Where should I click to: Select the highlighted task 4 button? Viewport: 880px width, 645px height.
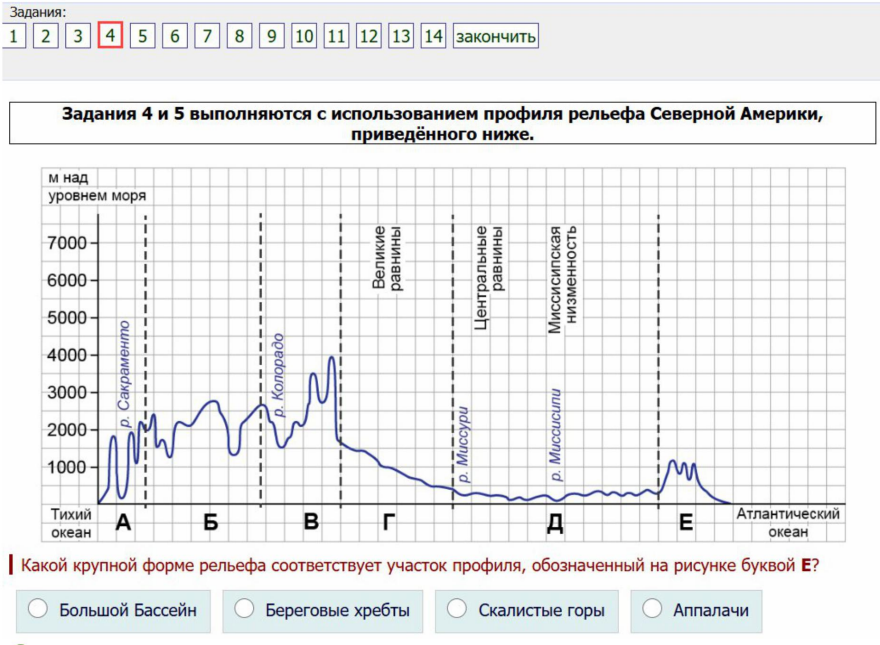(x=110, y=37)
